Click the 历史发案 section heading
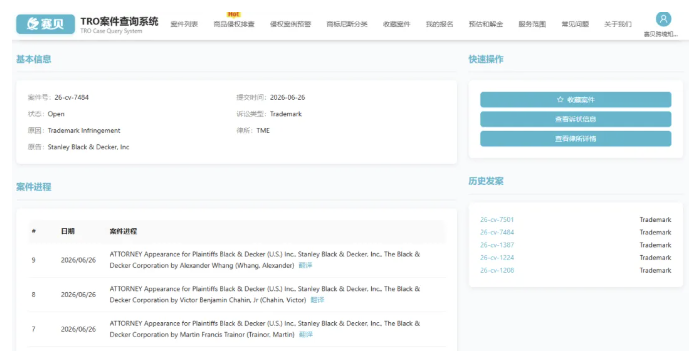 tap(486, 181)
